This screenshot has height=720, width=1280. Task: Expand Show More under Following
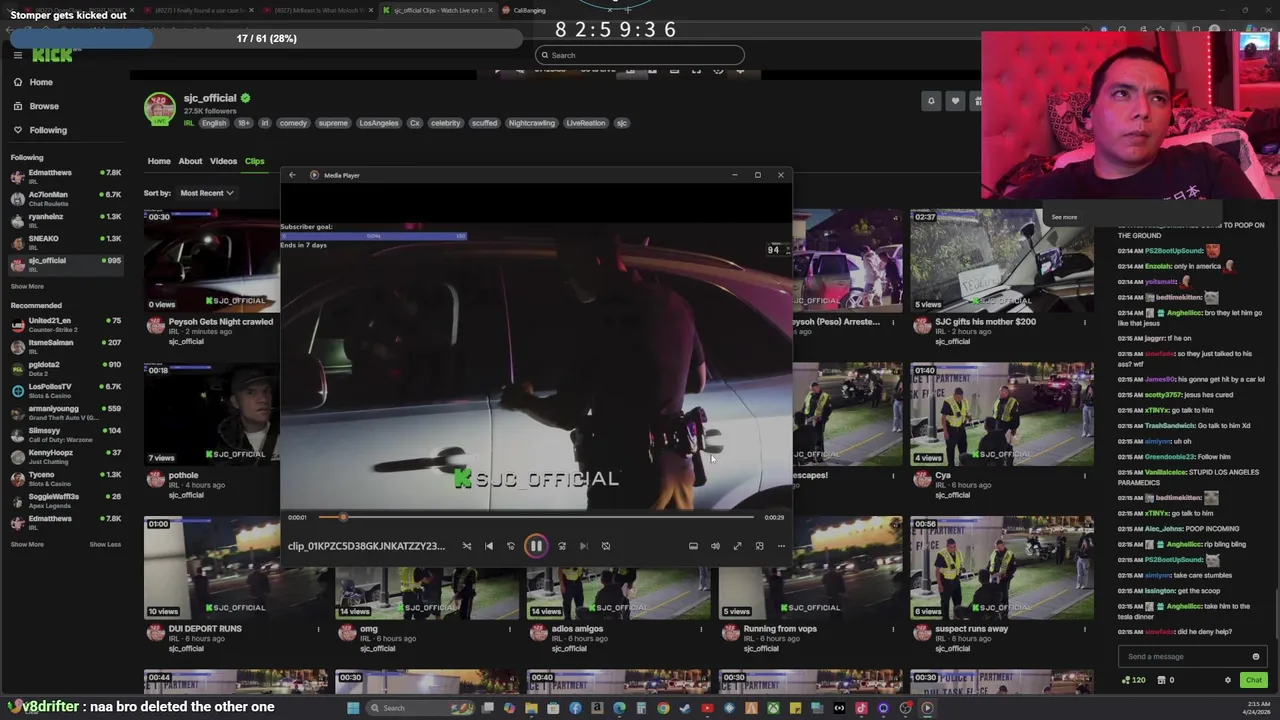click(x=27, y=286)
